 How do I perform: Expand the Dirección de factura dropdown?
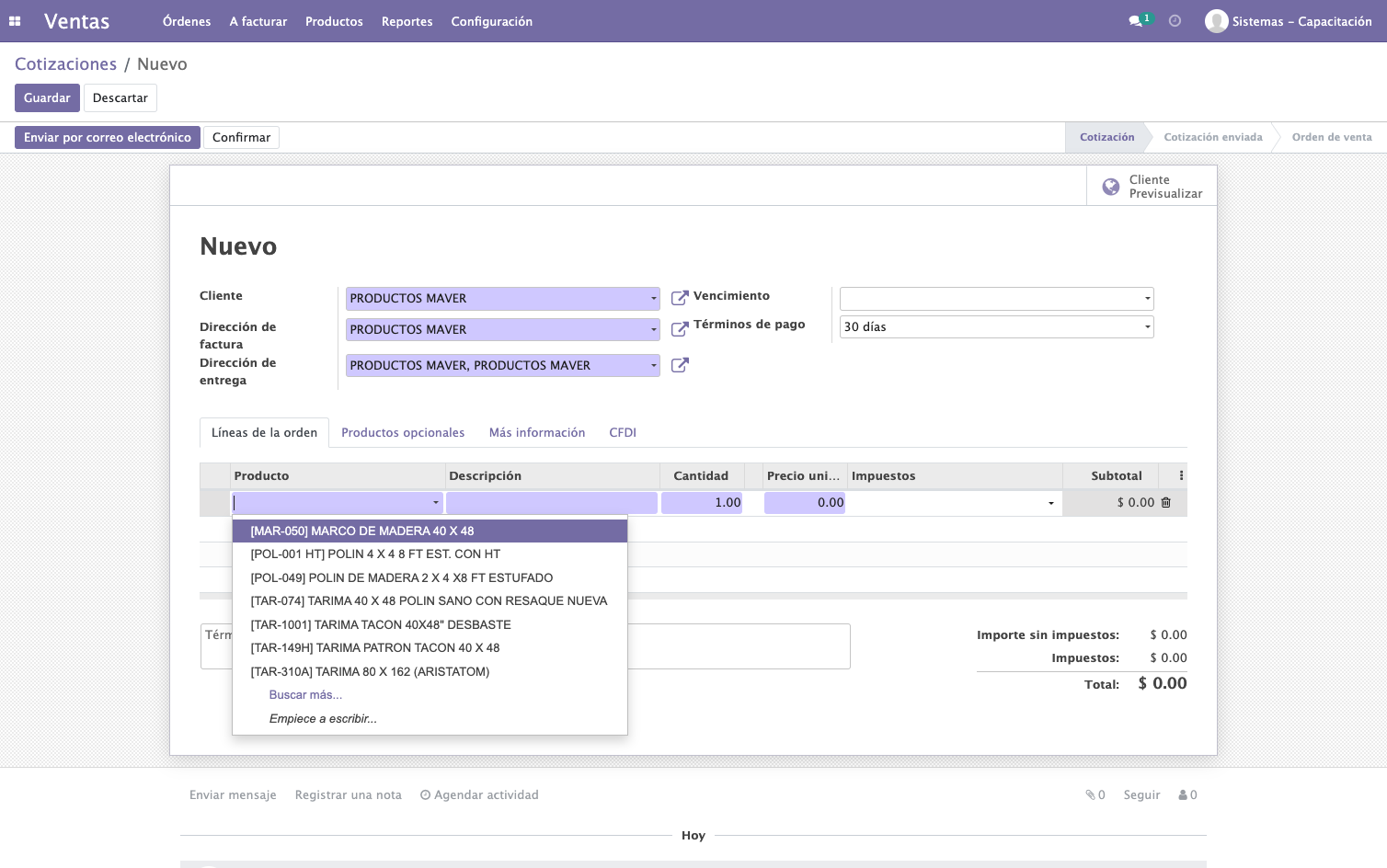(654, 330)
